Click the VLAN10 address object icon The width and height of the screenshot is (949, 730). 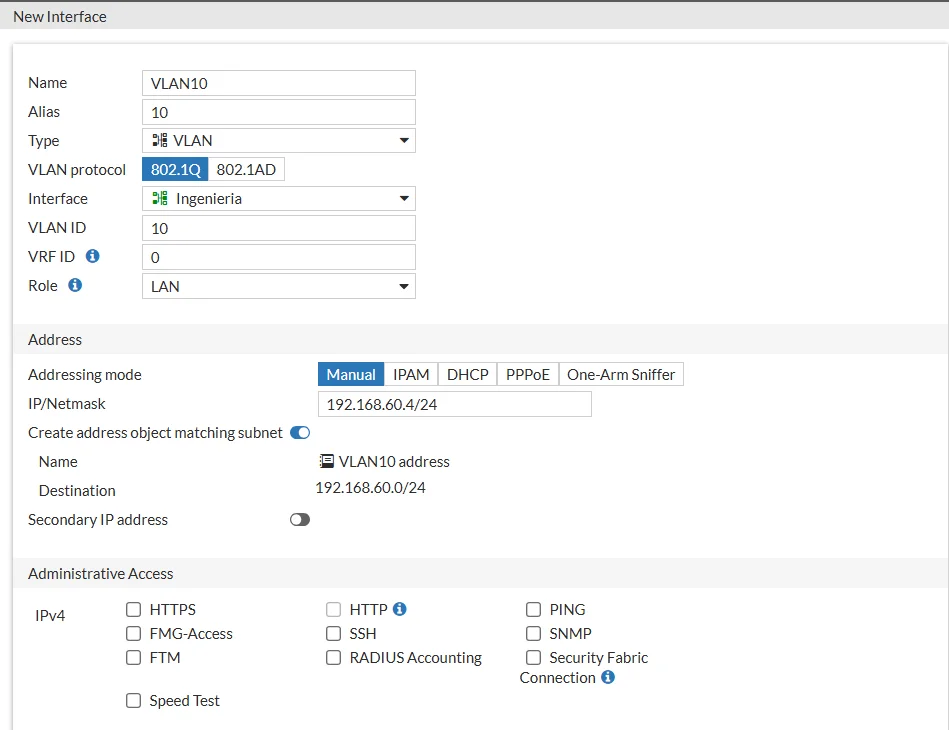coord(327,461)
